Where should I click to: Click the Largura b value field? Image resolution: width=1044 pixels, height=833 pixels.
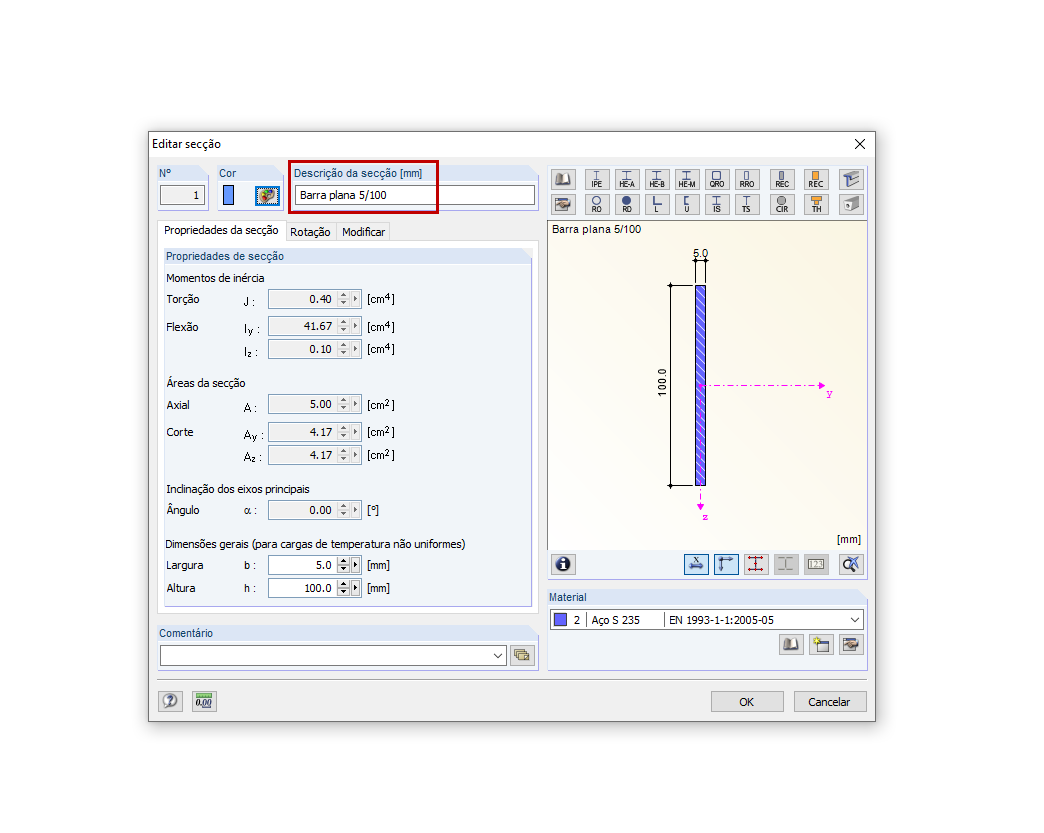(303, 565)
